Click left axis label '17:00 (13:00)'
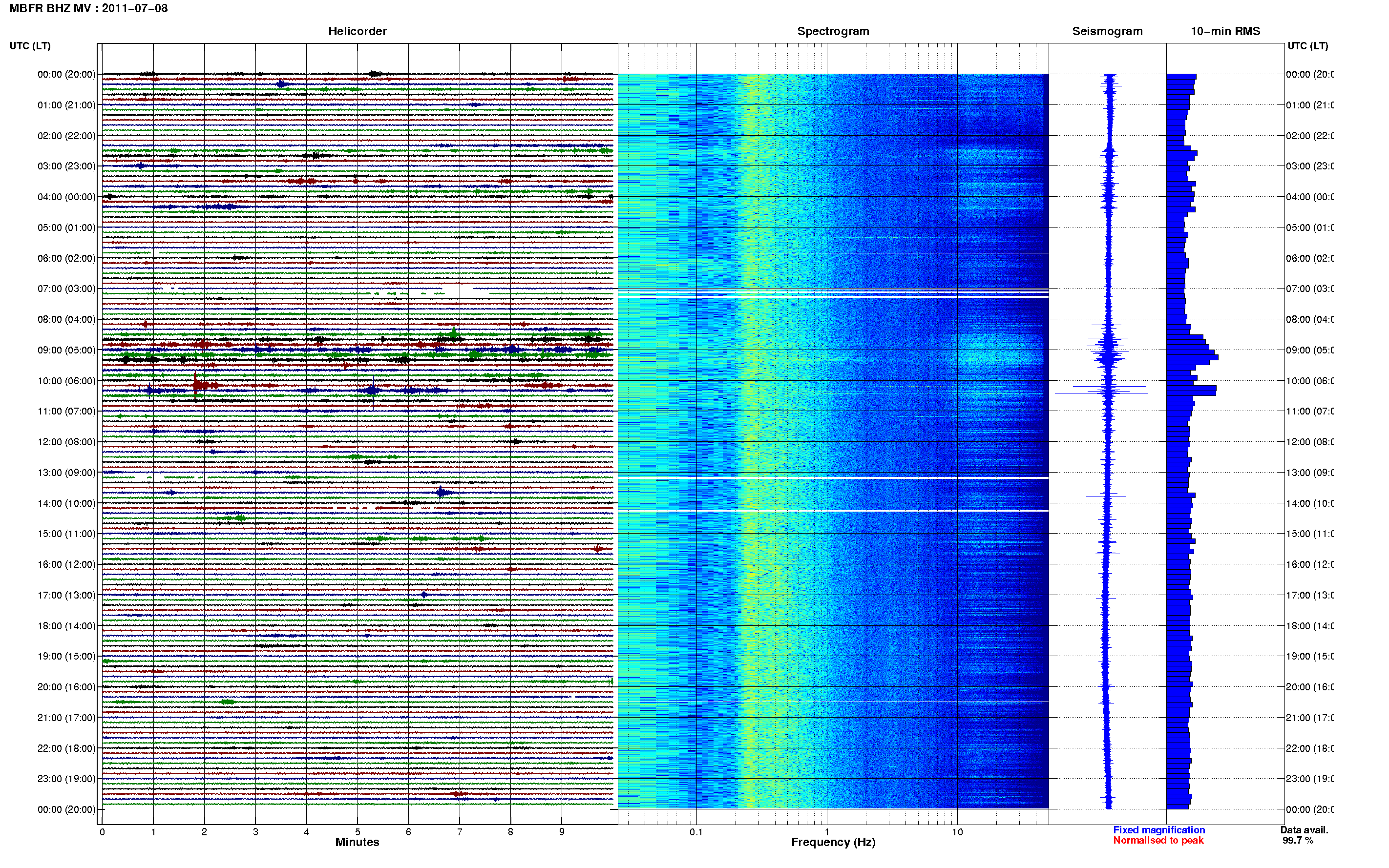The height and width of the screenshot is (868, 1389). [x=66, y=595]
